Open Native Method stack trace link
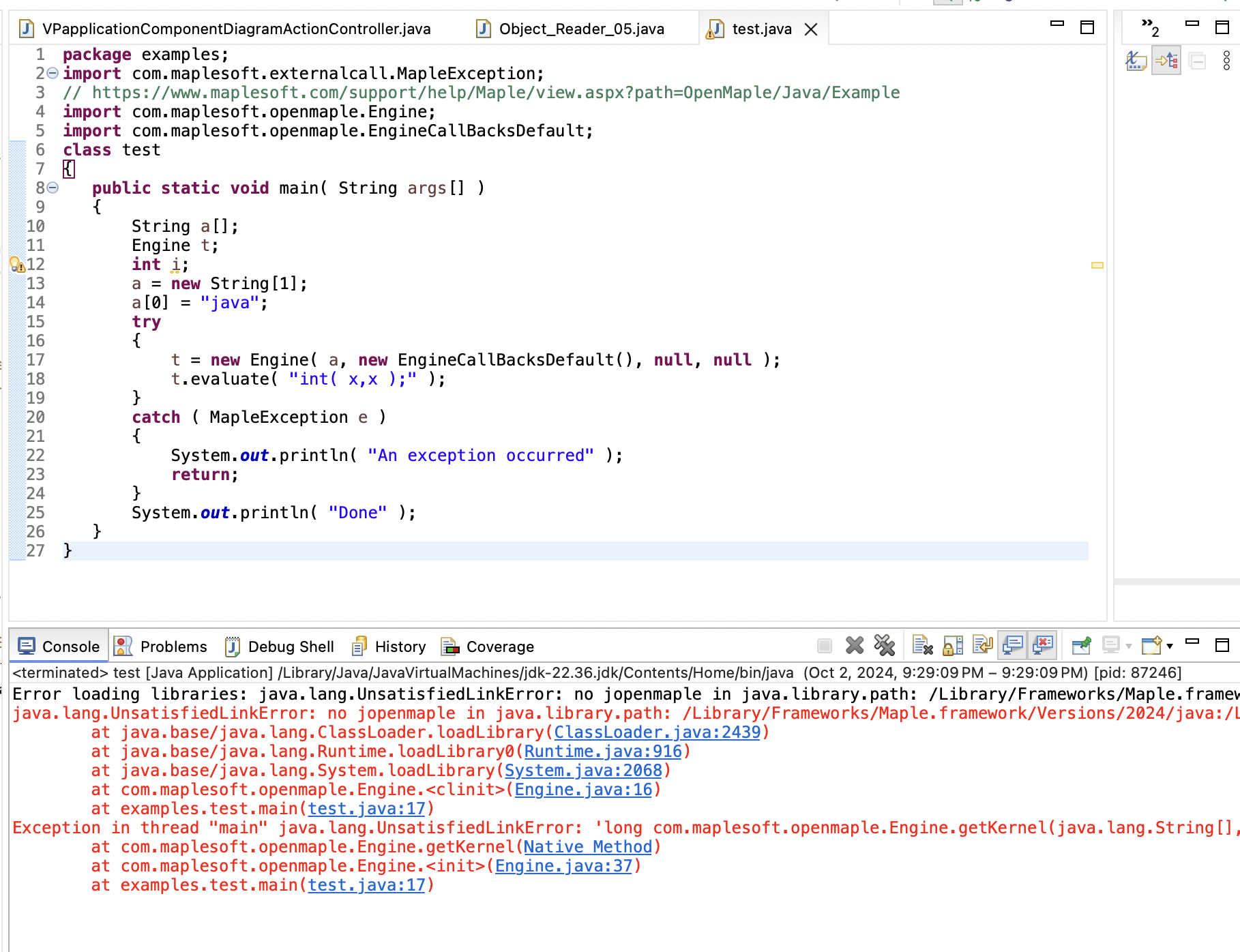Viewport: 1240px width, 952px height. coord(588,847)
